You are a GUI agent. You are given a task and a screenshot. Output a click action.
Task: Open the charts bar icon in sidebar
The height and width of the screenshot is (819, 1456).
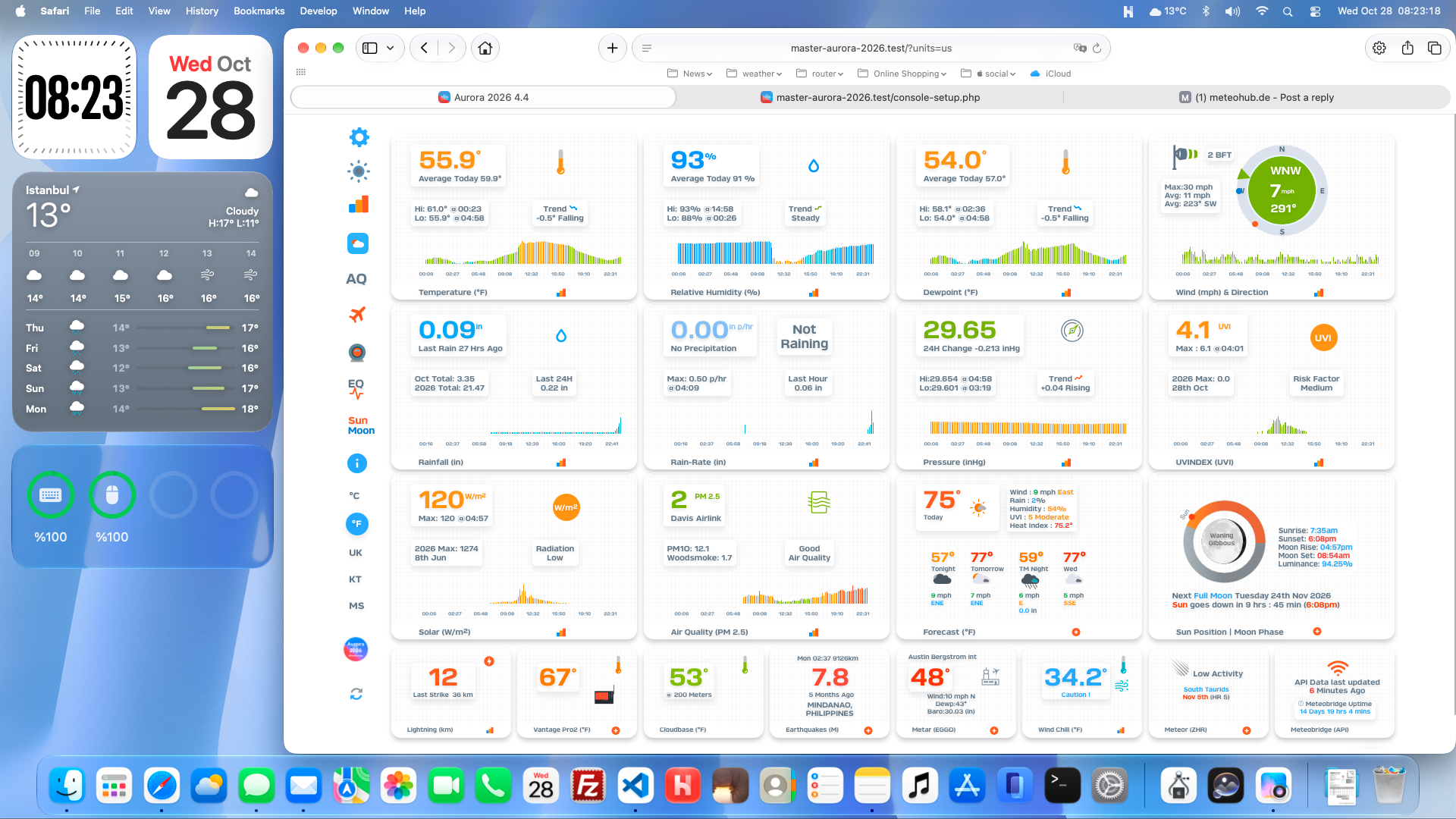click(x=358, y=205)
